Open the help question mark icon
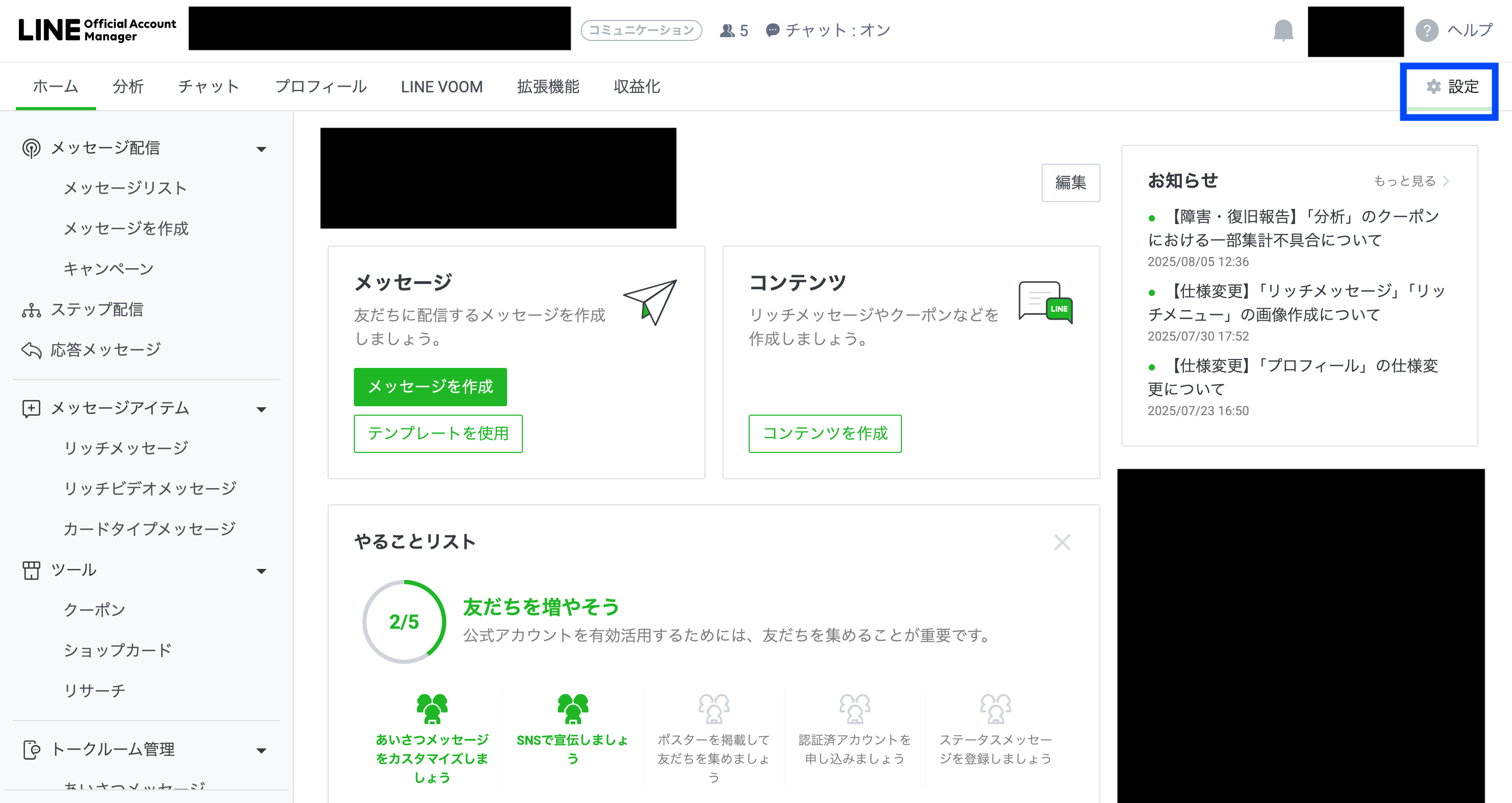 1426,30
